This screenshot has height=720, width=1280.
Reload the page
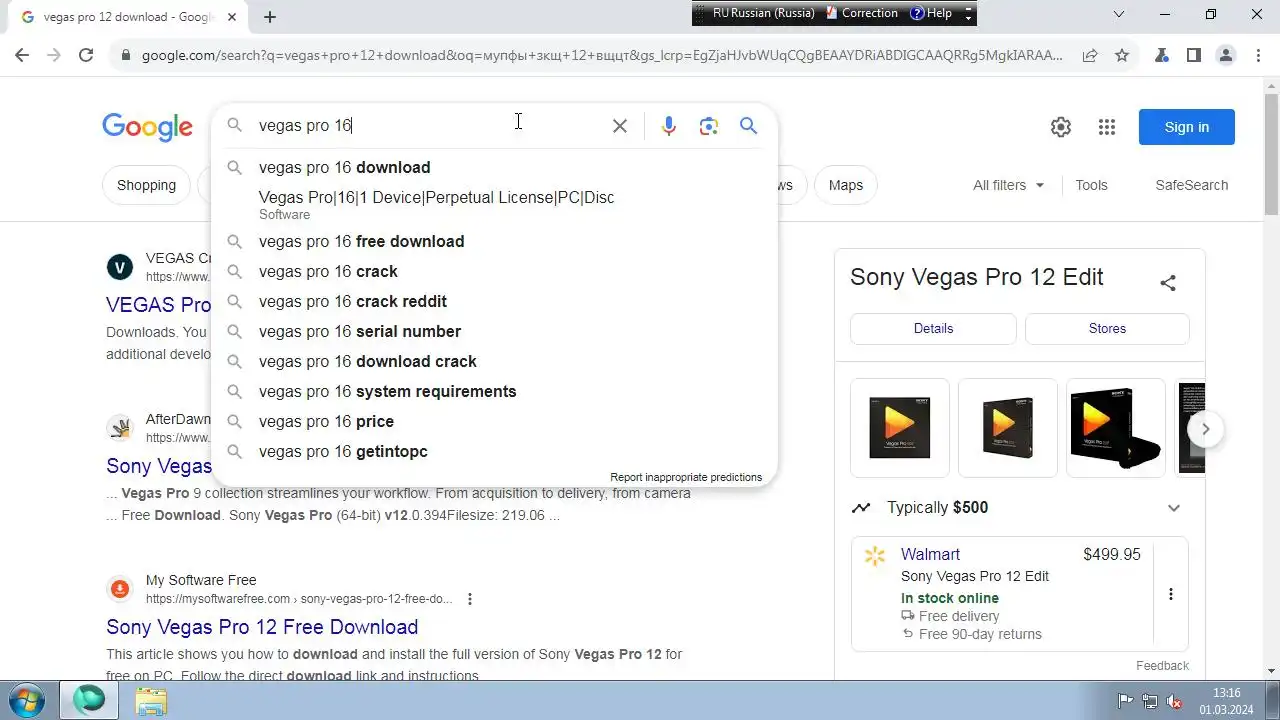86,55
